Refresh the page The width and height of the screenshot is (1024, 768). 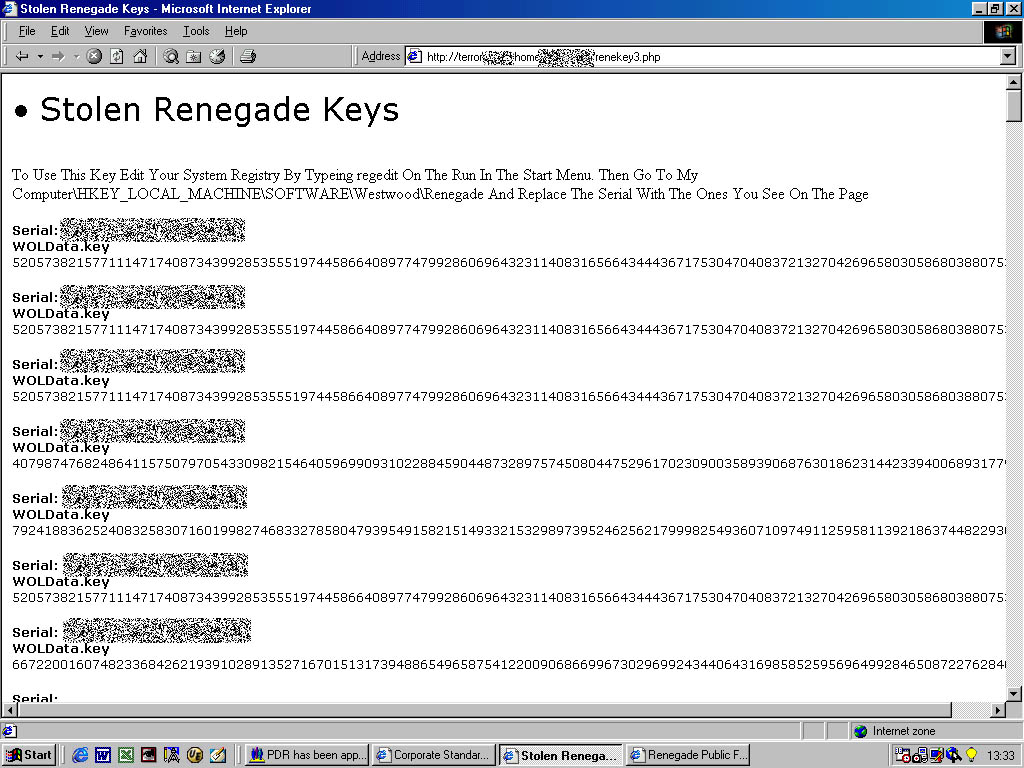pos(117,57)
